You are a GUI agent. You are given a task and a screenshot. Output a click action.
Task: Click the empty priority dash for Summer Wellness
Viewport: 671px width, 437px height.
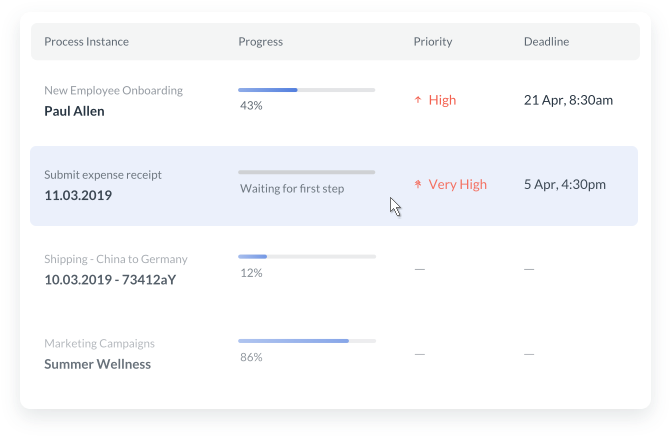[x=420, y=354]
